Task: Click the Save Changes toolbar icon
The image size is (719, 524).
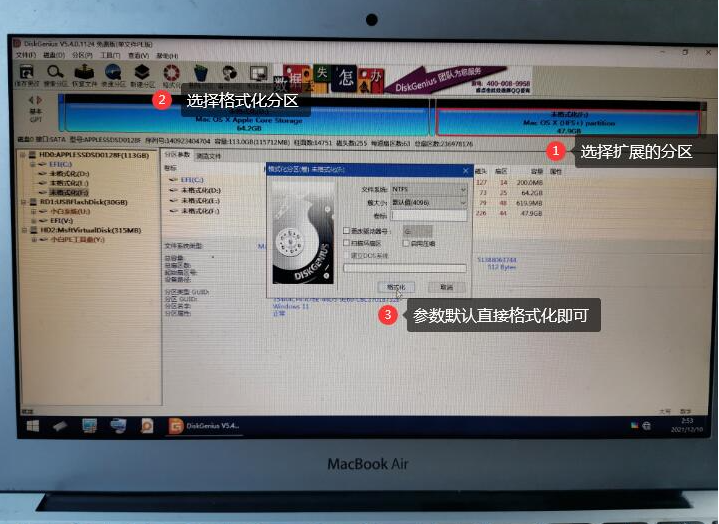Action: point(27,74)
